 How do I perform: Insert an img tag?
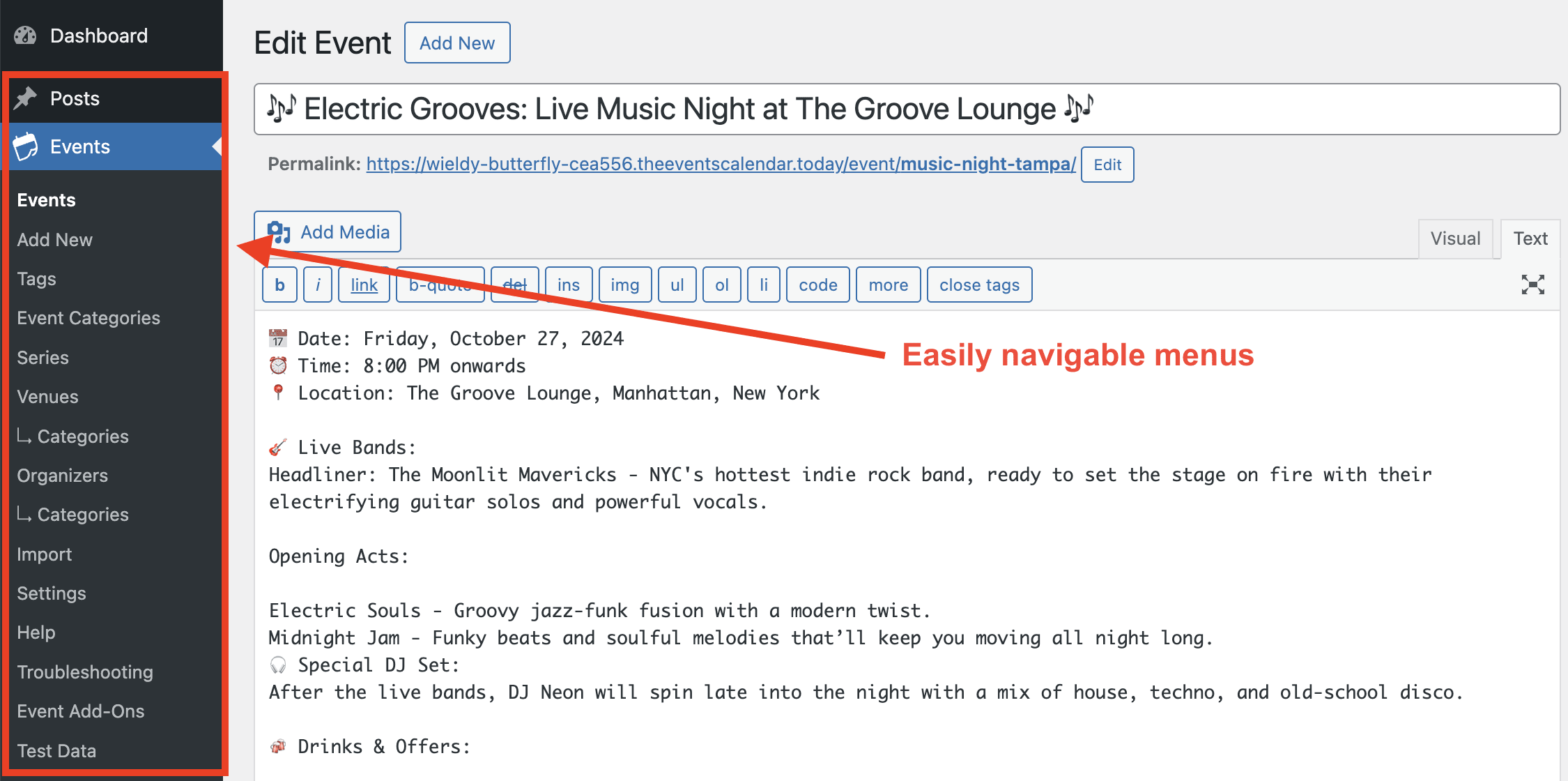click(625, 285)
